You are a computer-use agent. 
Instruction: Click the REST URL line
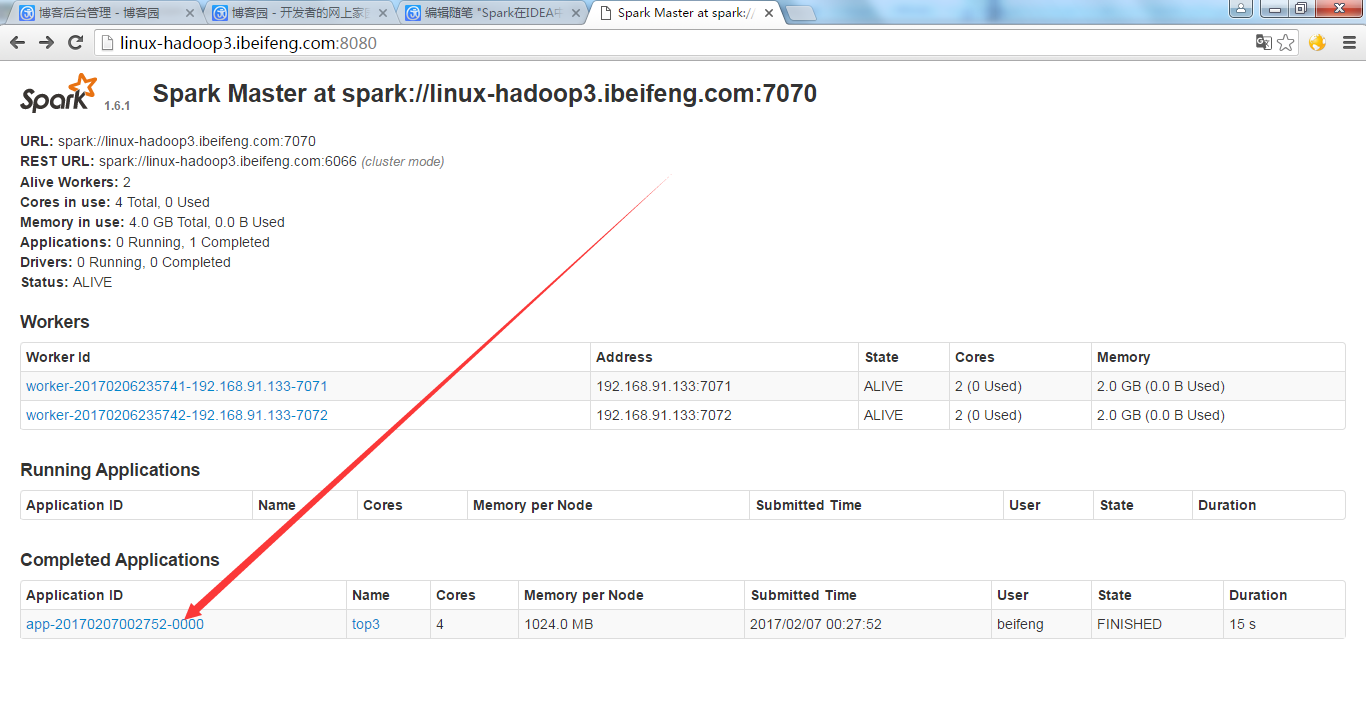(x=232, y=161)
